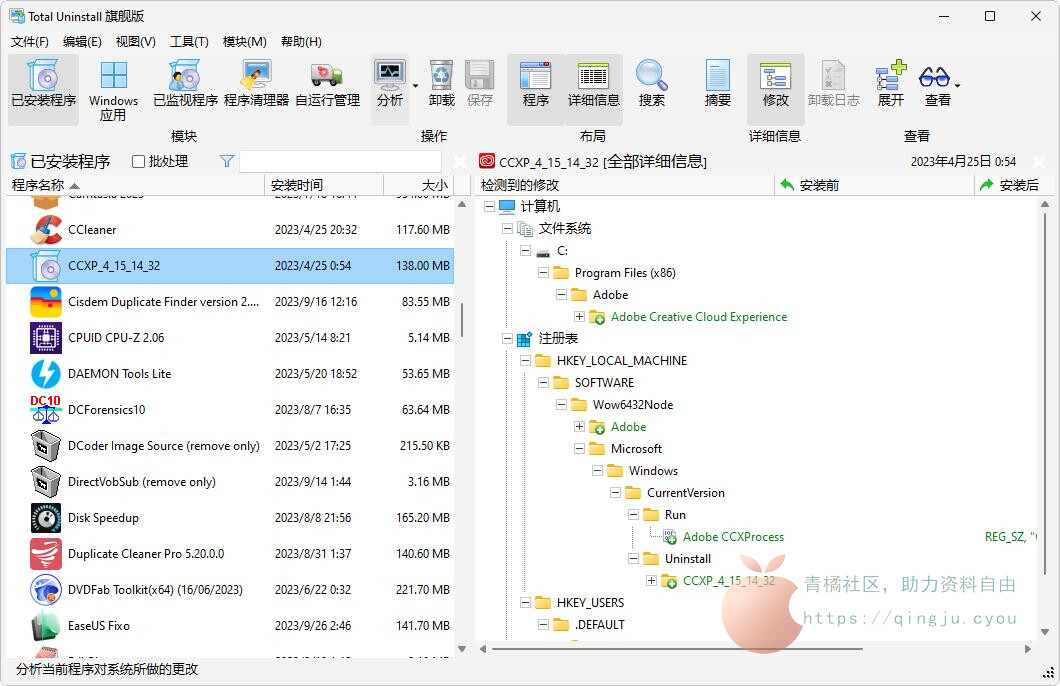Click the 检测到的修改 column header
The width and height of the screenshot is (1060, 686).
(625, 185)
